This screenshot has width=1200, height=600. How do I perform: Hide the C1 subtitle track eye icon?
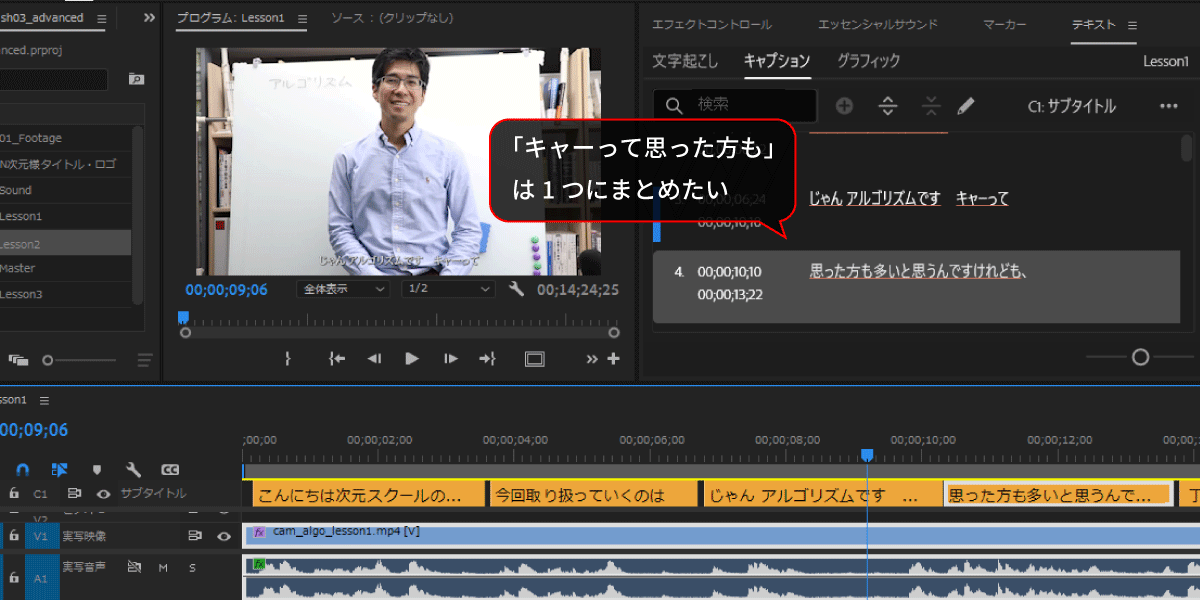click(103, 493)
